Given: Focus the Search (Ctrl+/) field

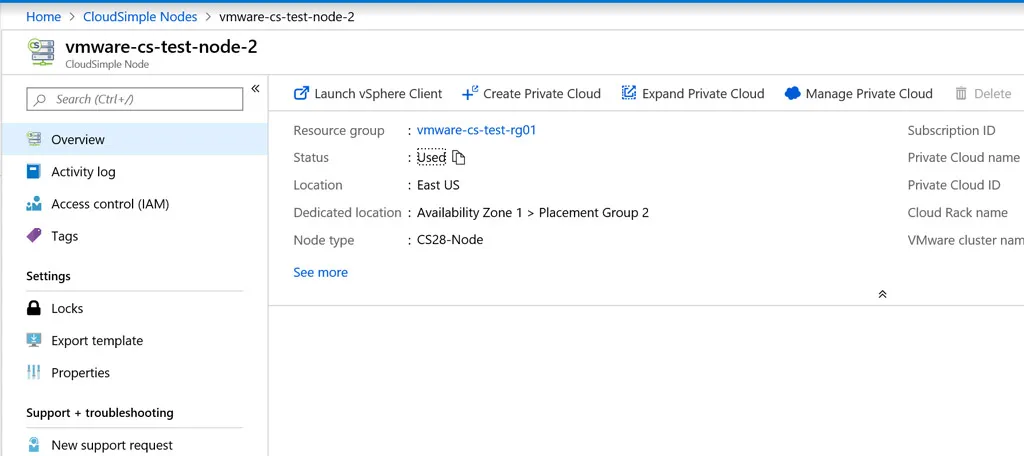Looking at the screenshot, I should coord(135,99).
